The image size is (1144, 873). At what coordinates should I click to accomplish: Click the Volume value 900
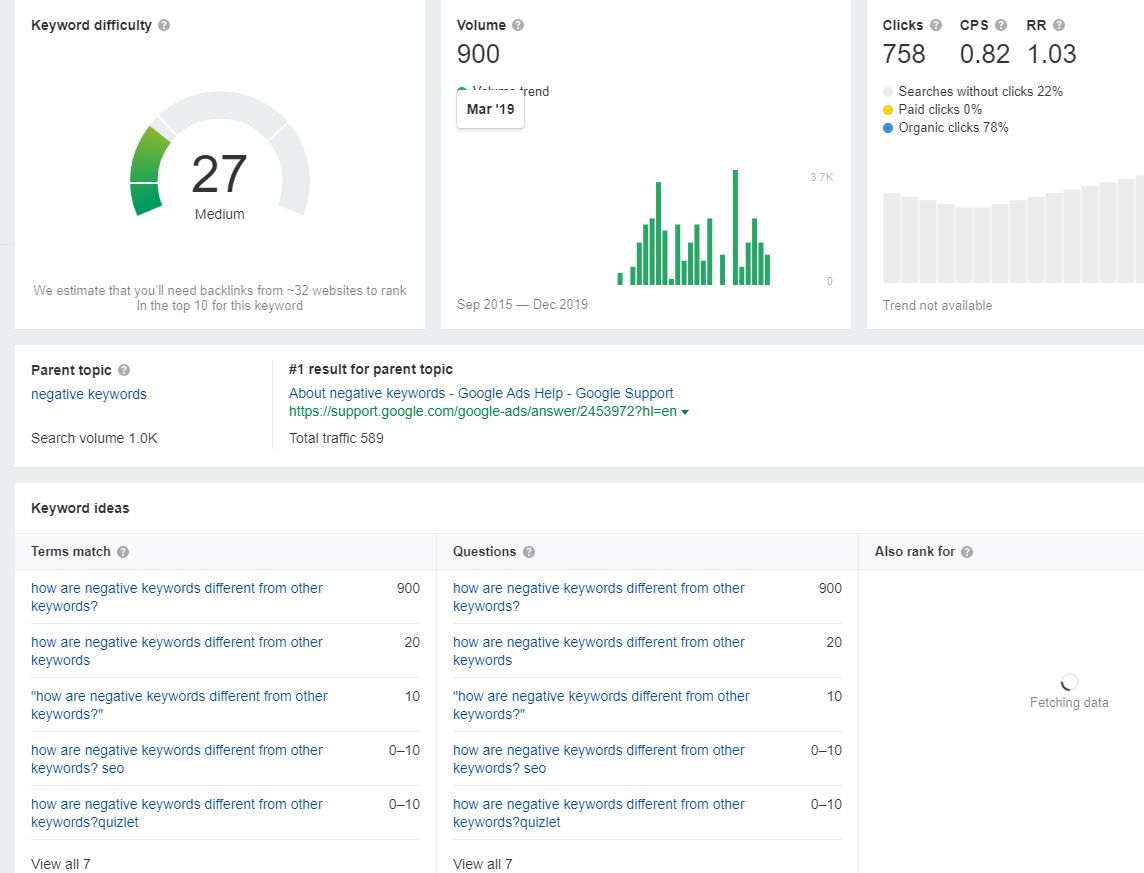point(478,54)
